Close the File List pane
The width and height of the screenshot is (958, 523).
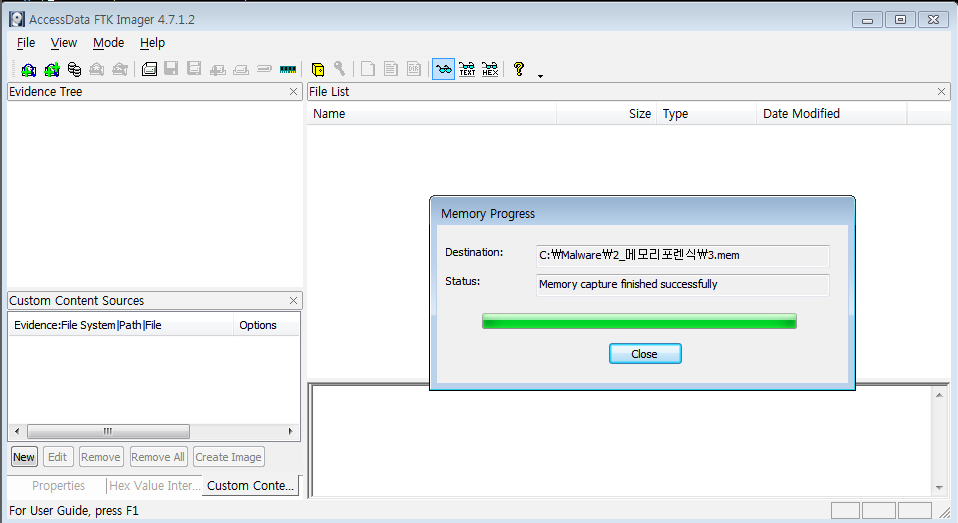point(942,92)
